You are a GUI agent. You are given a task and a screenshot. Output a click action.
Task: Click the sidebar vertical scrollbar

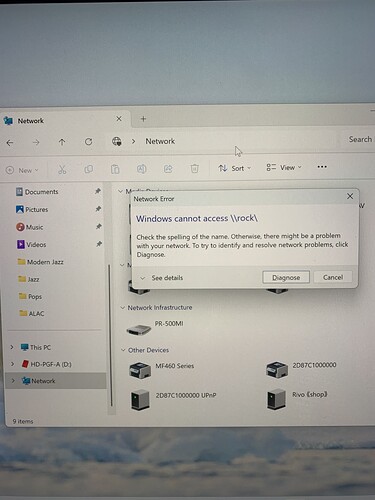click(110, 335)
